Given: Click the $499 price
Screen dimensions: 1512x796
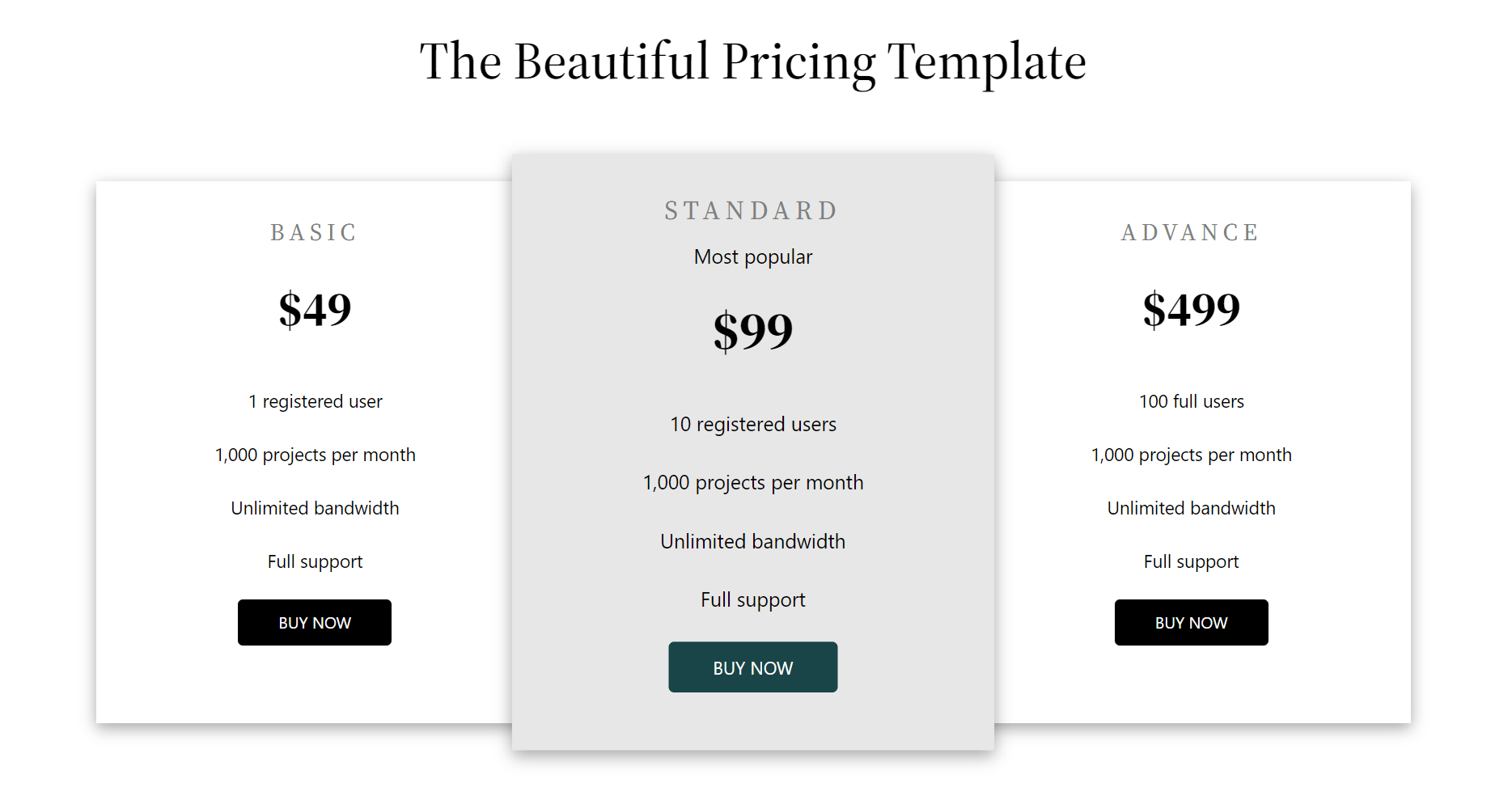Looking at the screenshot, I should tap(1191, 310).
